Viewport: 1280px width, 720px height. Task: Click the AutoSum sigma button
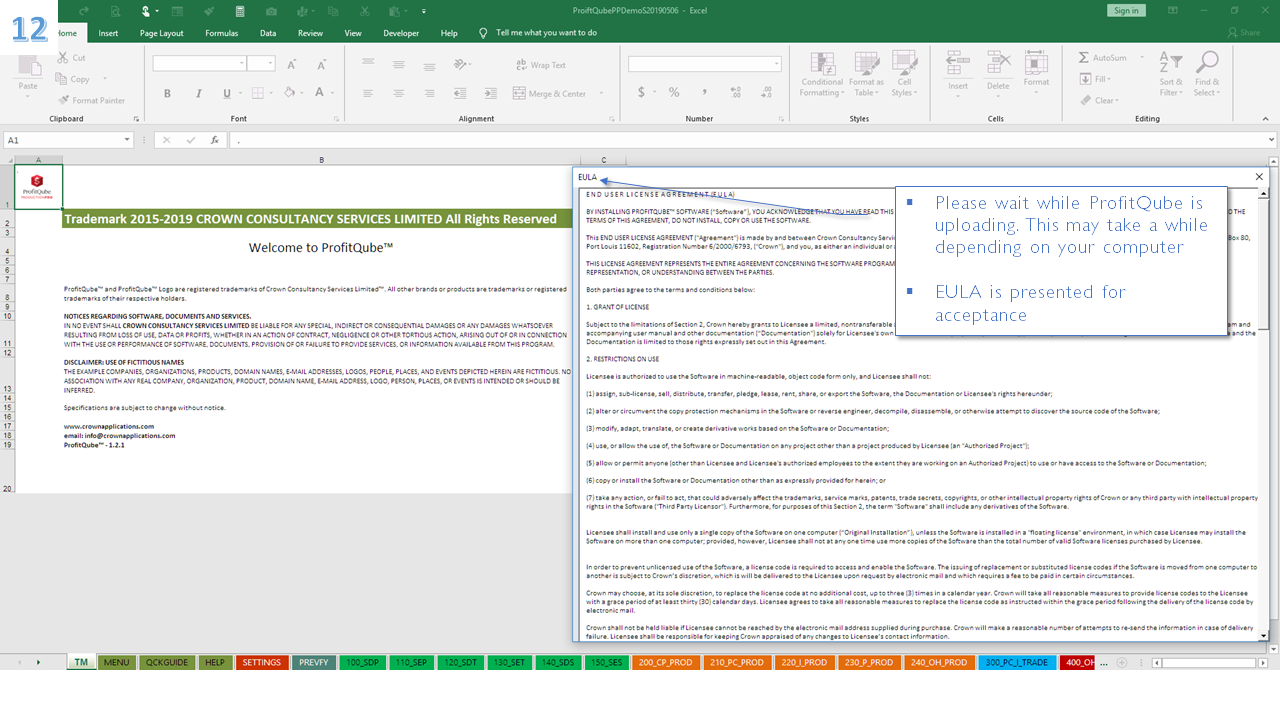tap(1103, 58)
